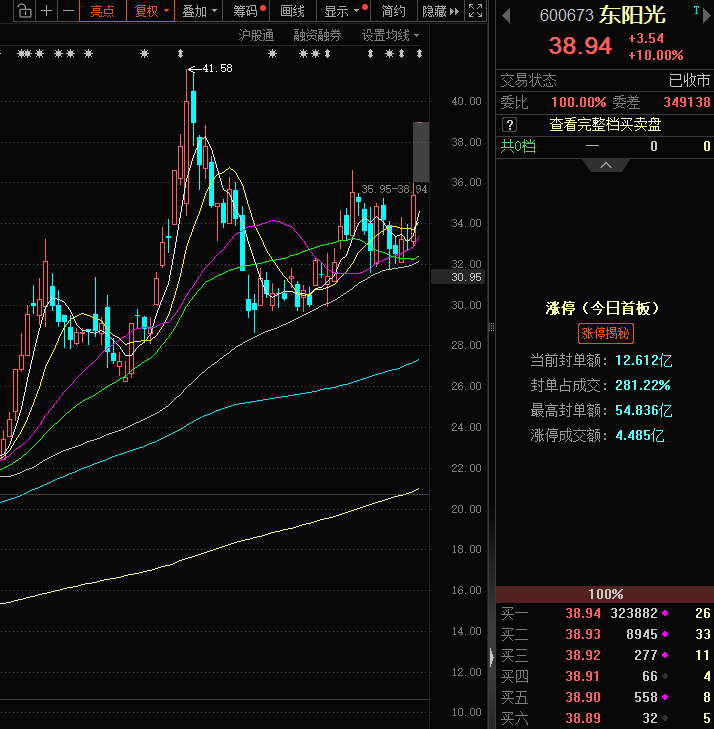Click the event star marker above 41.58 peak area left
This screenshot has height=729, width=714.
[x=145, y=54]
